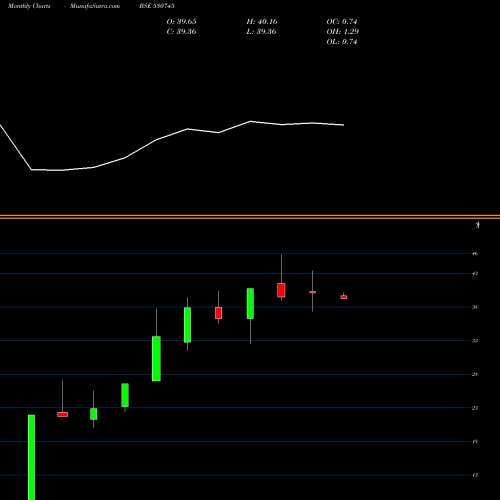
Task: Click the tallest green candle at far left
Action: 31,457
